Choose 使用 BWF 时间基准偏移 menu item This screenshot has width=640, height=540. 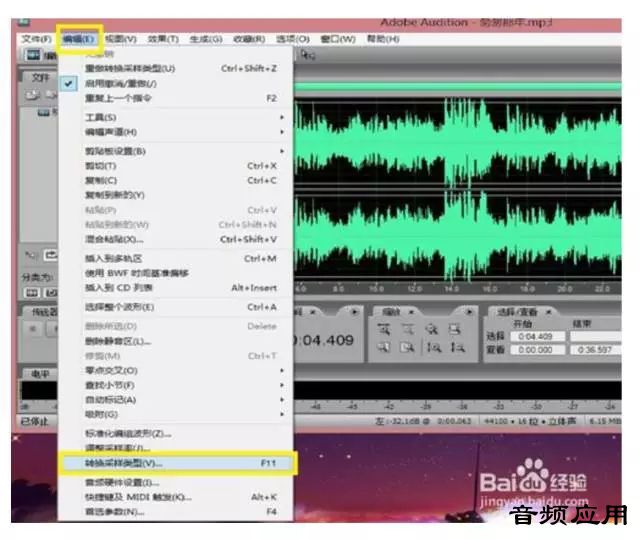click(x=176, y=273)
